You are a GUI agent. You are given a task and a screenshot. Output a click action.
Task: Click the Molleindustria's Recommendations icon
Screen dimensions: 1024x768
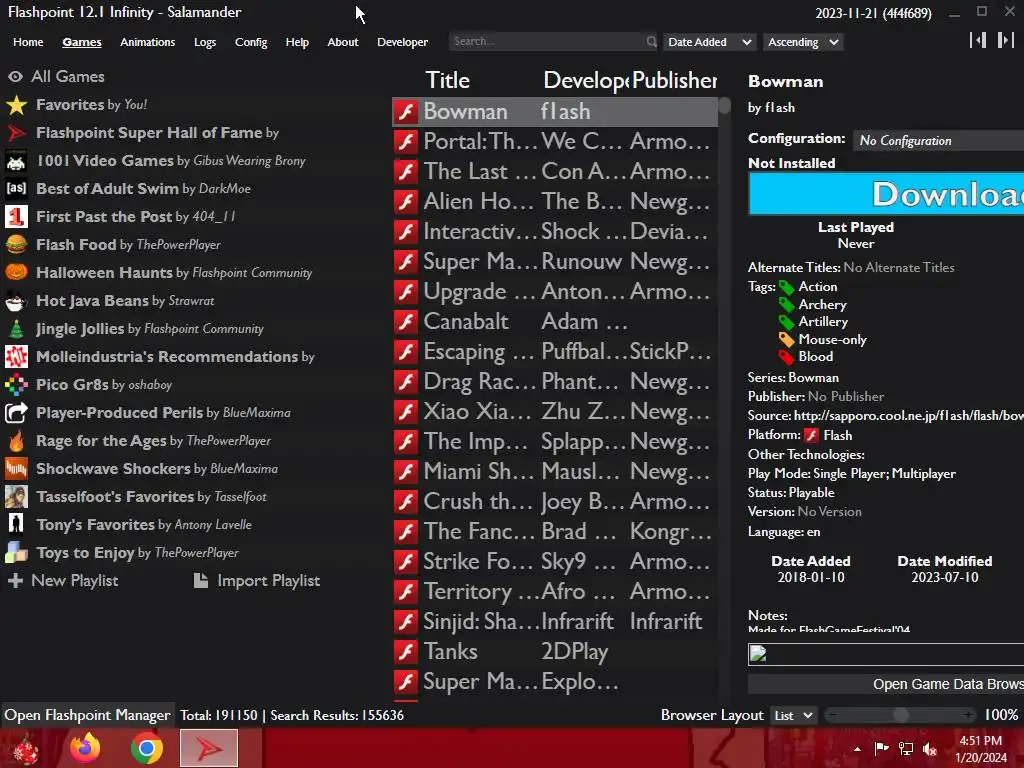16,357
